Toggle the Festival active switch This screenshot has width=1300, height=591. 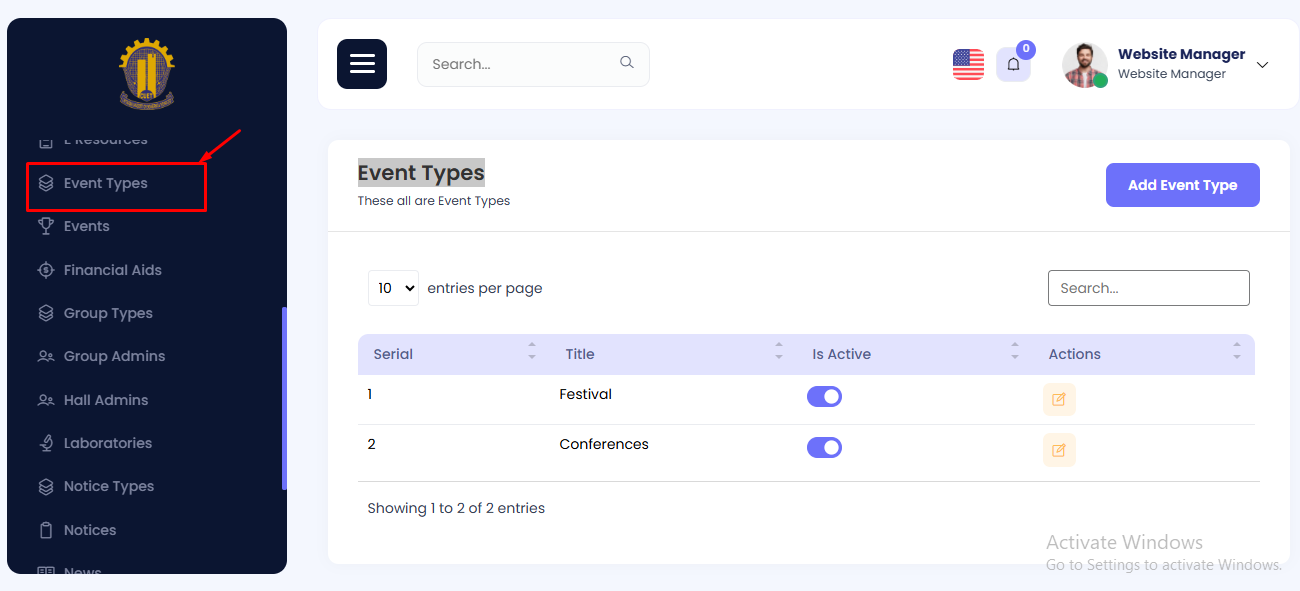(824, 397)
